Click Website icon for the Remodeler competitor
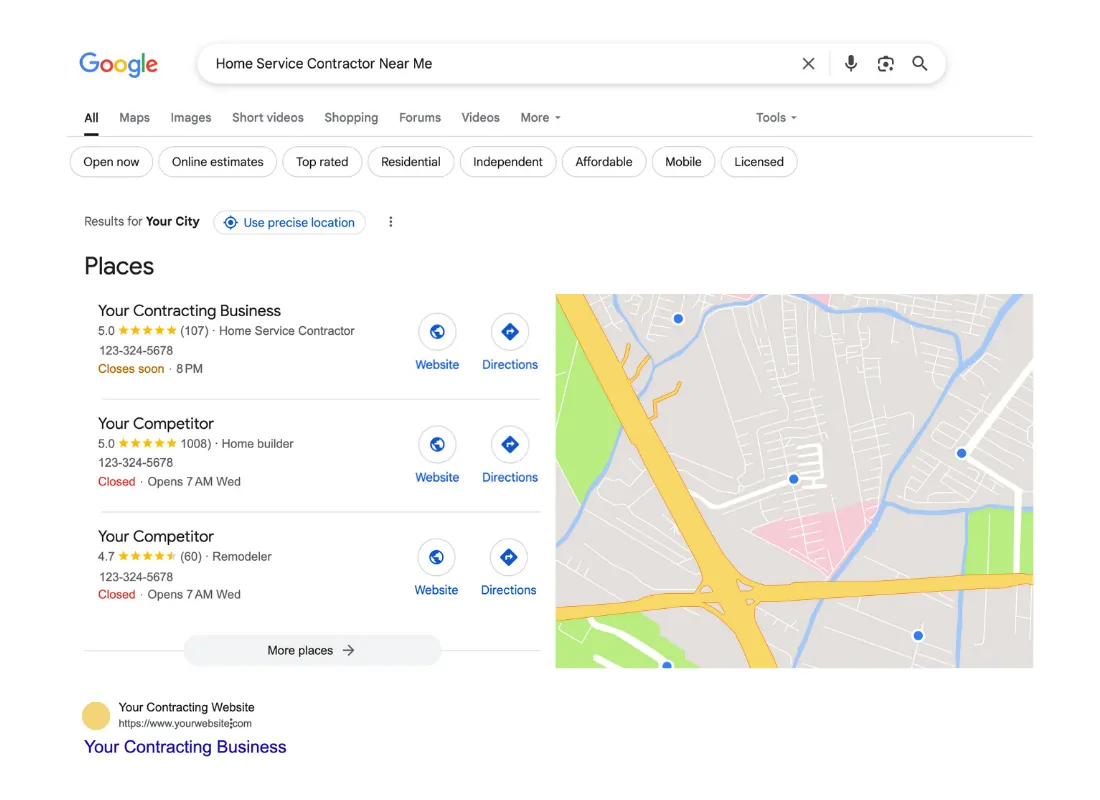1100x800 pixels. tap(436, 557)
